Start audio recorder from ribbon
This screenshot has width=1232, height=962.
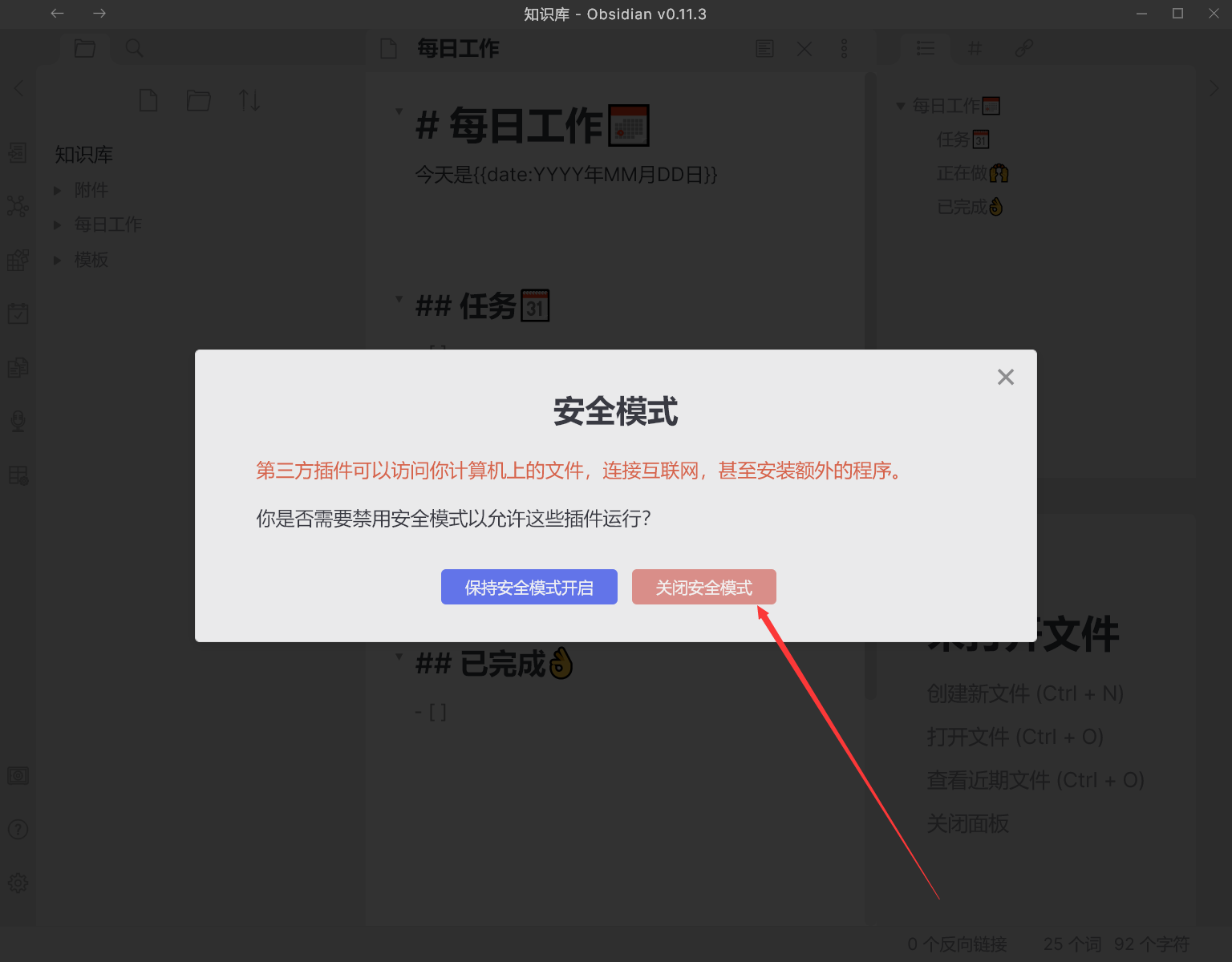(x=18, y=421)
